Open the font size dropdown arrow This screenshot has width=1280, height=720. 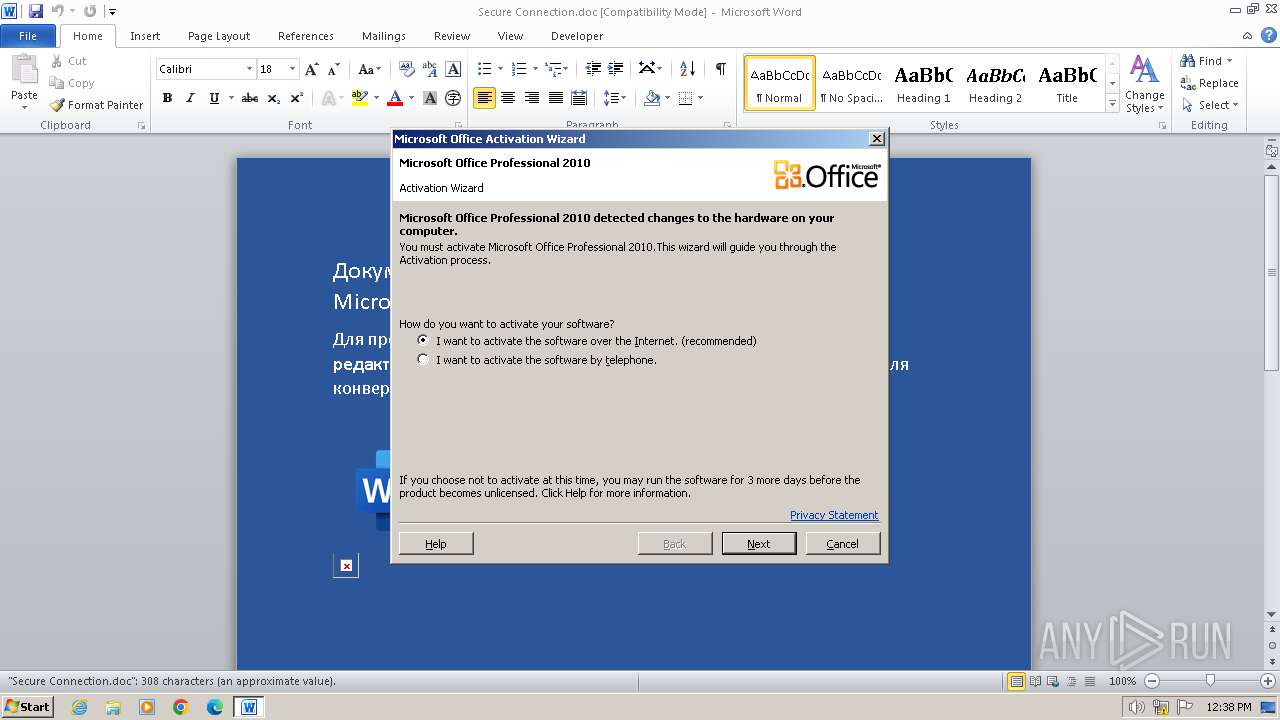292,69
